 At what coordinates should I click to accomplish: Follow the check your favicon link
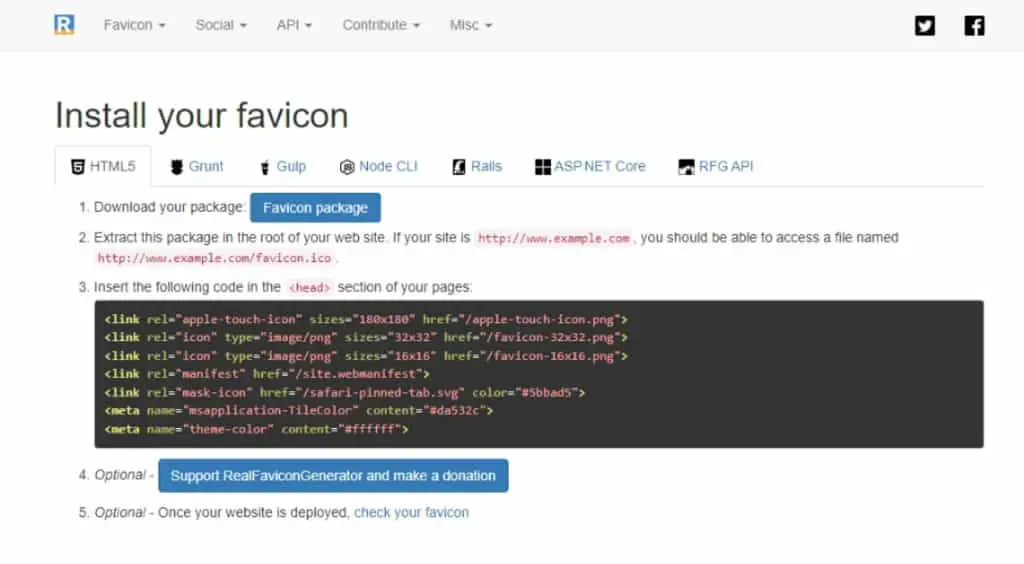click(x=411, y=512)
